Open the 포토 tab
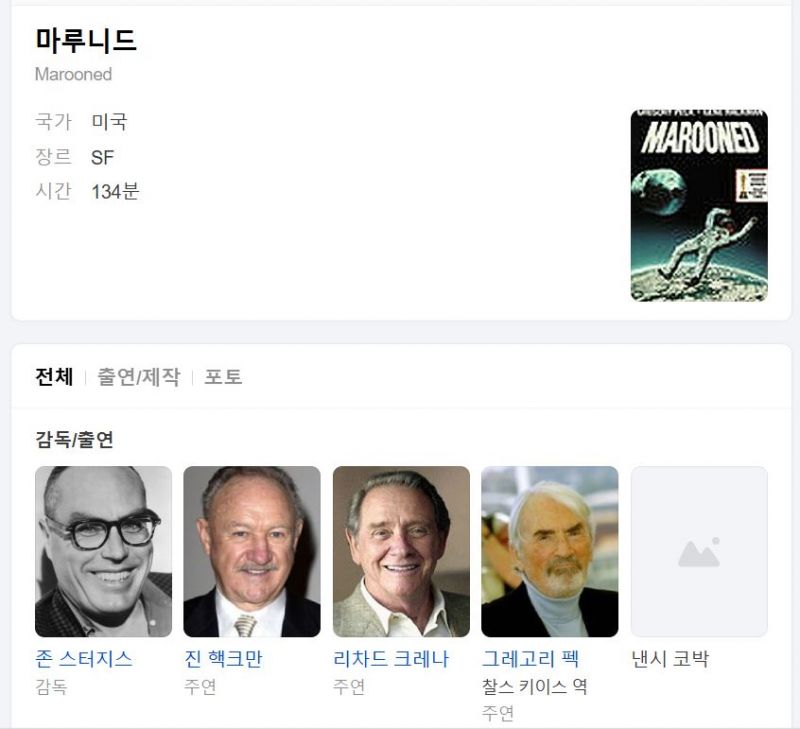 click(223, 377)
